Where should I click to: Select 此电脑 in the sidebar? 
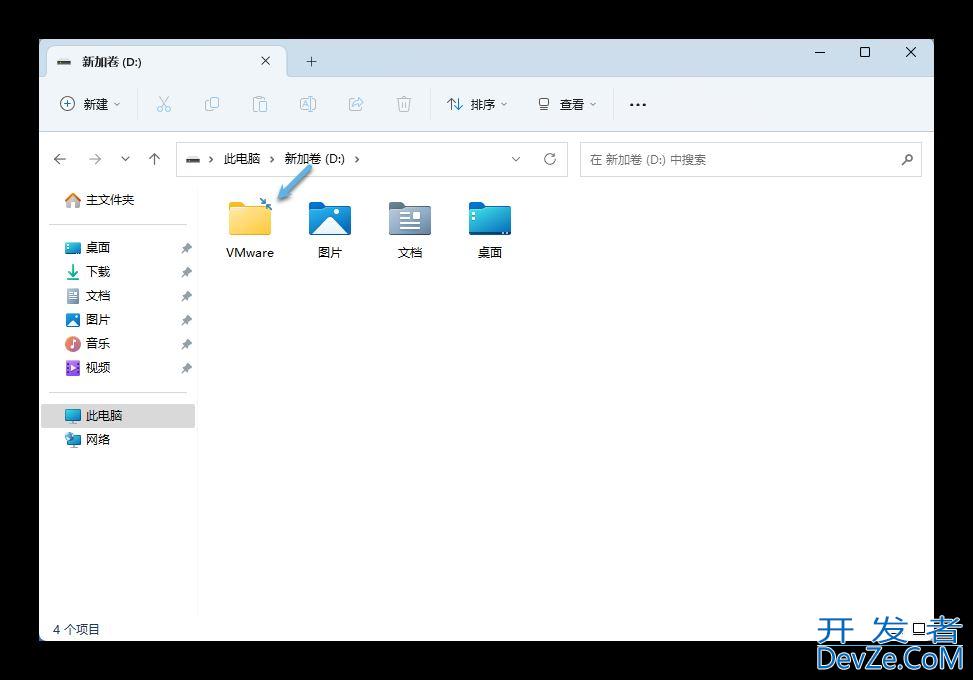coord(118,416)
